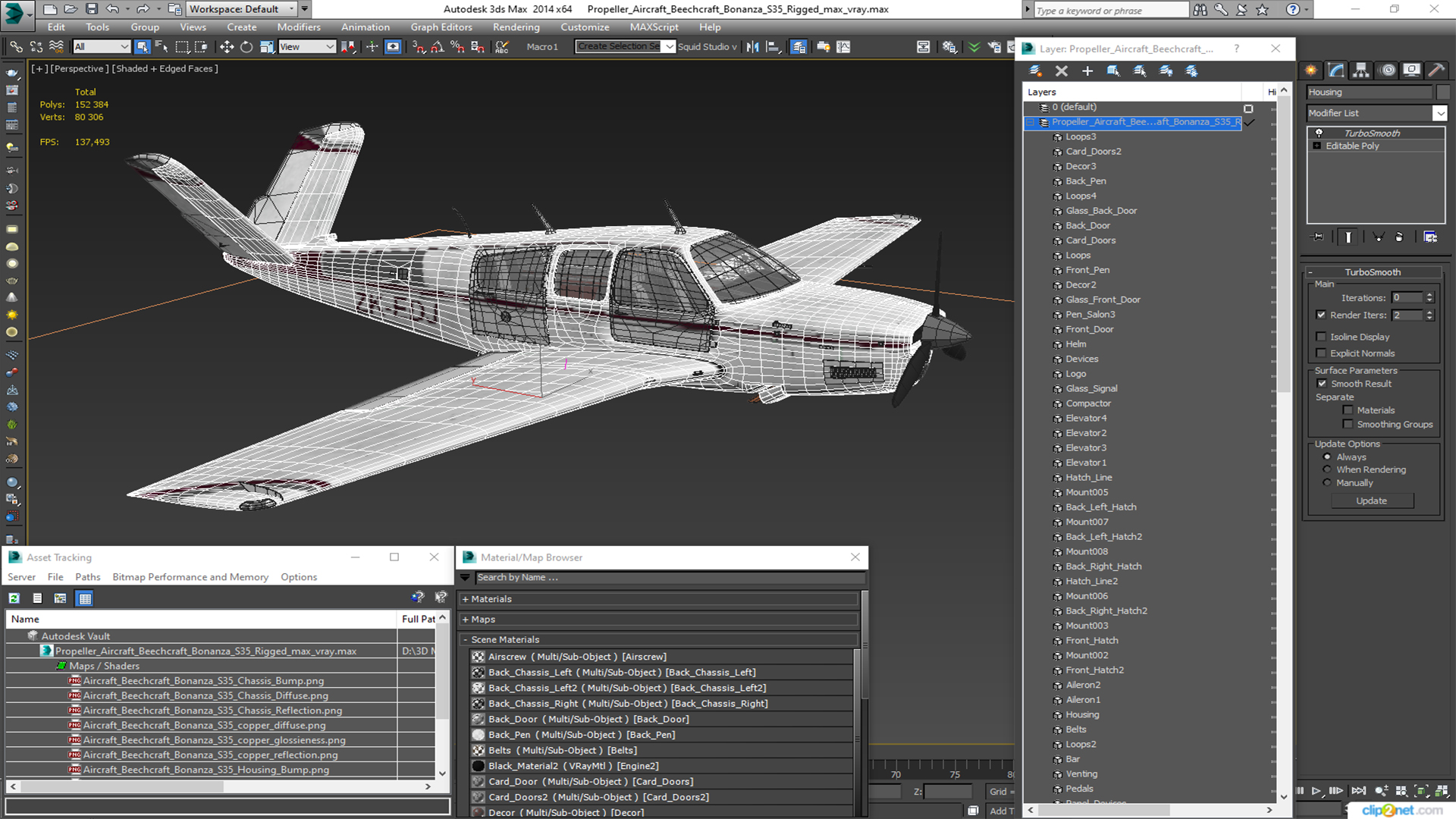Image resolution: width=1456 pixels, height=819 pixels.
Task: Open the Hierarchy command panel tab
Action: 1361,71
